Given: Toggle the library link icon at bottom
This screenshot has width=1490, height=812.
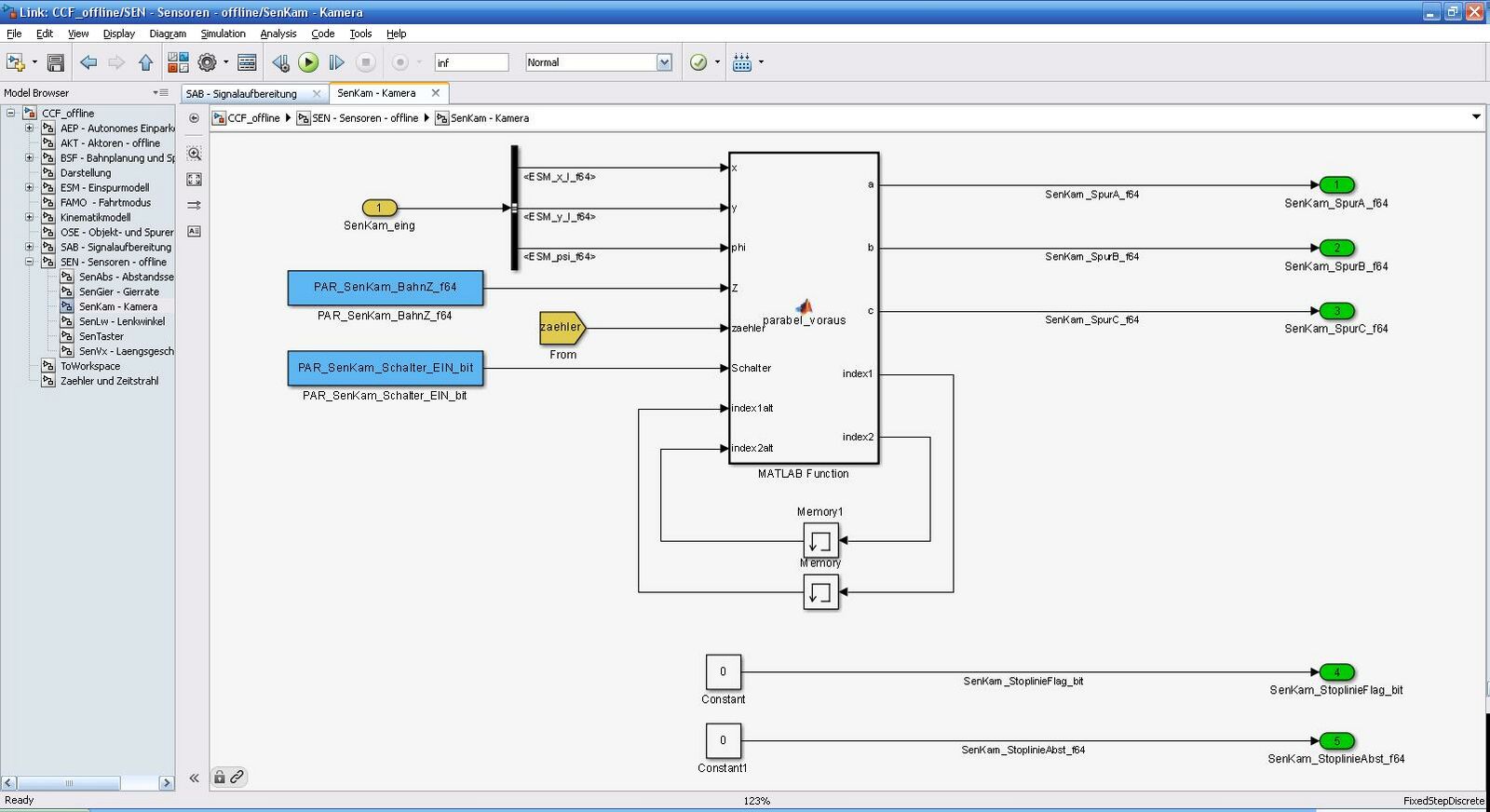Looking at the screenshot, I should click(x=237, y=777).
